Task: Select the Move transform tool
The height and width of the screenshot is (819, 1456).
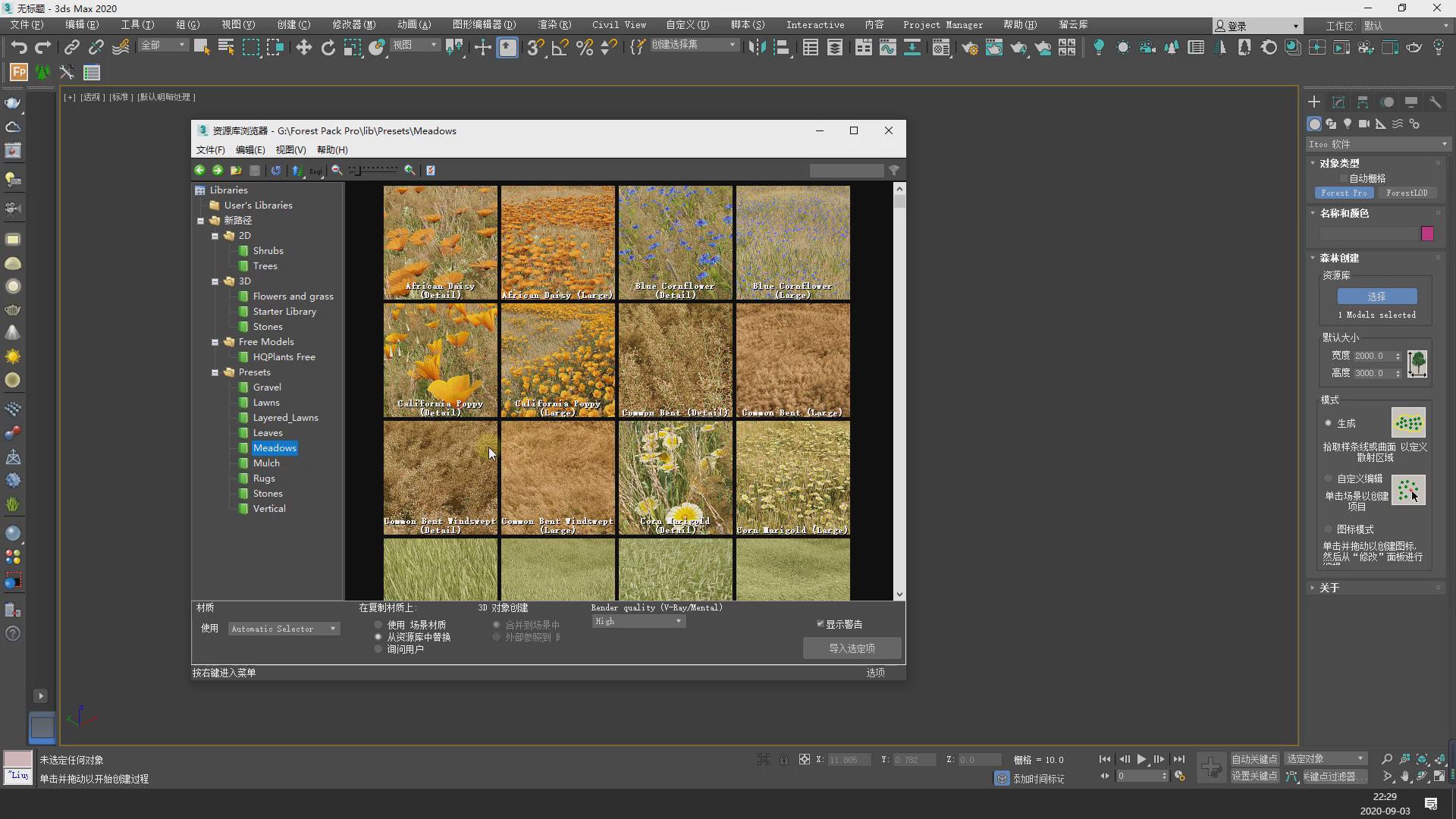Action: coord(303,48)
